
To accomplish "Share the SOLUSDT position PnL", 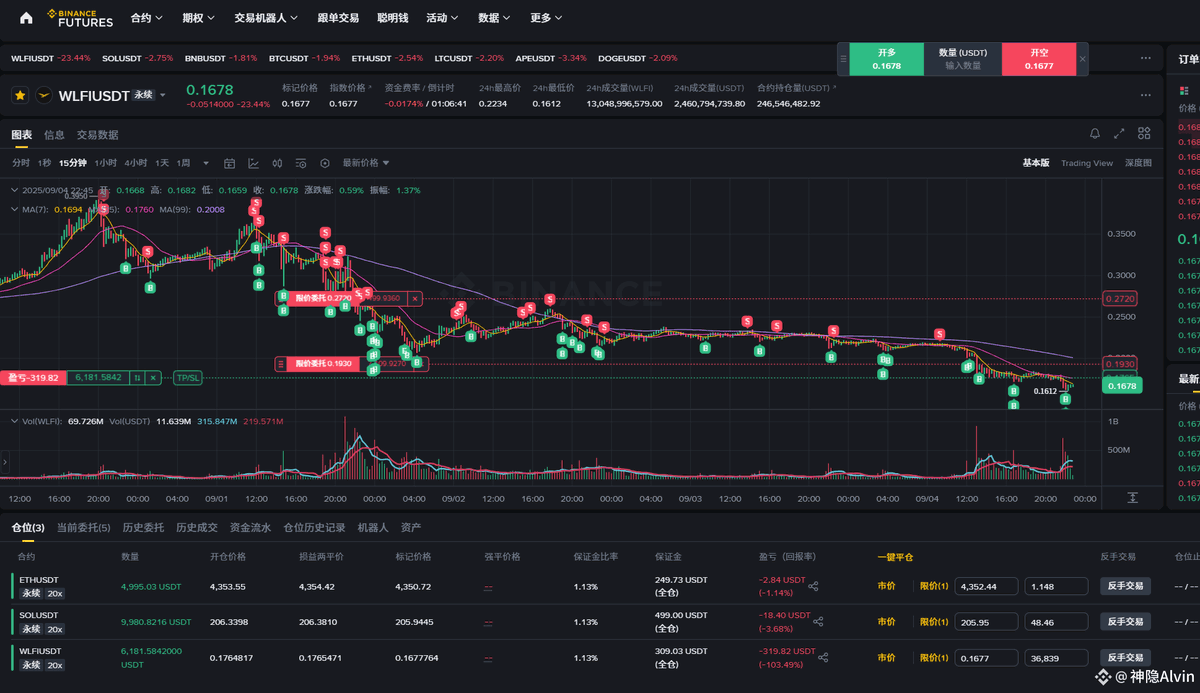I will pos(819,622).
